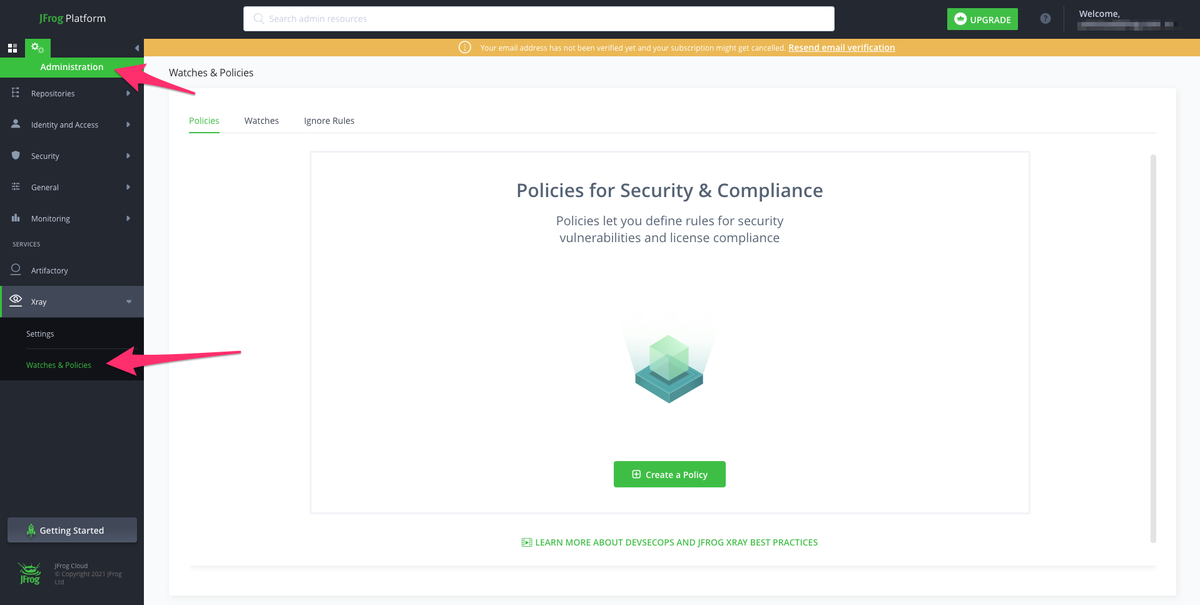
Task: Expand the Security menu arrow
Action: (x=128, y=156)
